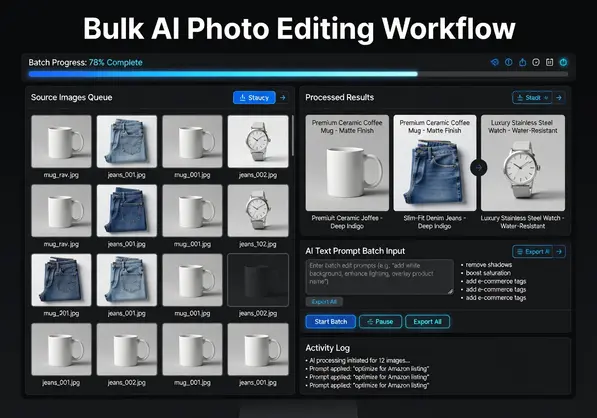This screenshot has height=418, width=597.
Task: Click the tag icon in the progress header
Action: pos(495,62)
